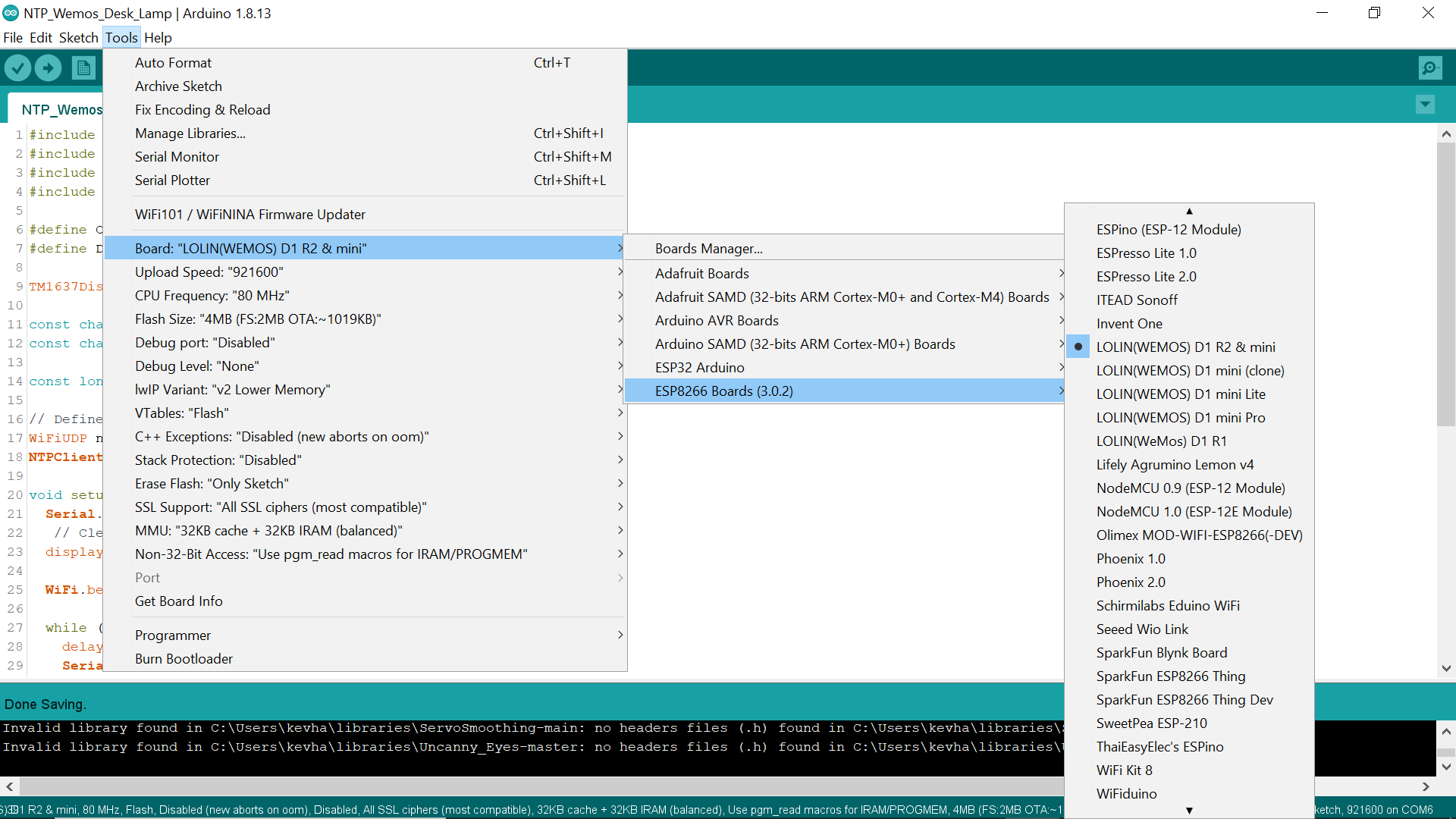Select Fix Encoding & Reload
The width and height of the screenshot is (1456, 819).
point(202,109)
